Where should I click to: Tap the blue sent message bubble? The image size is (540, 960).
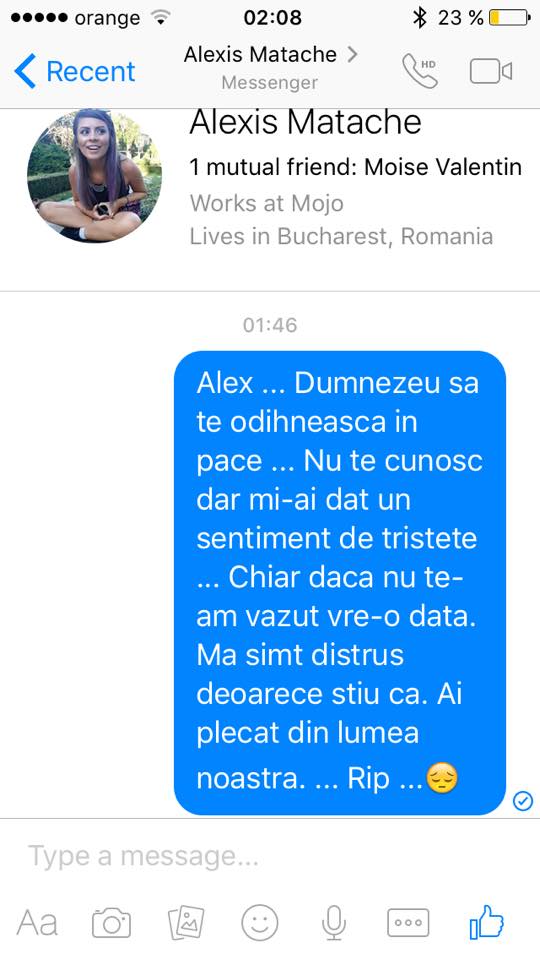[x=340, y=582]
